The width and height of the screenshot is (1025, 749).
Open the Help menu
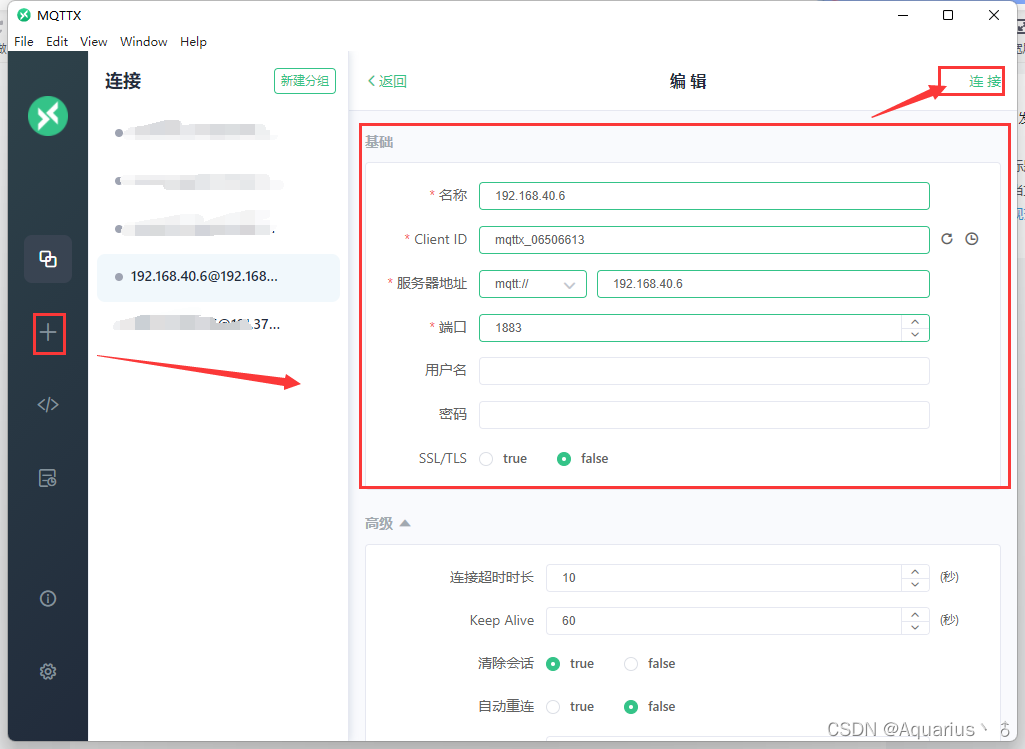tap(193, 42)
